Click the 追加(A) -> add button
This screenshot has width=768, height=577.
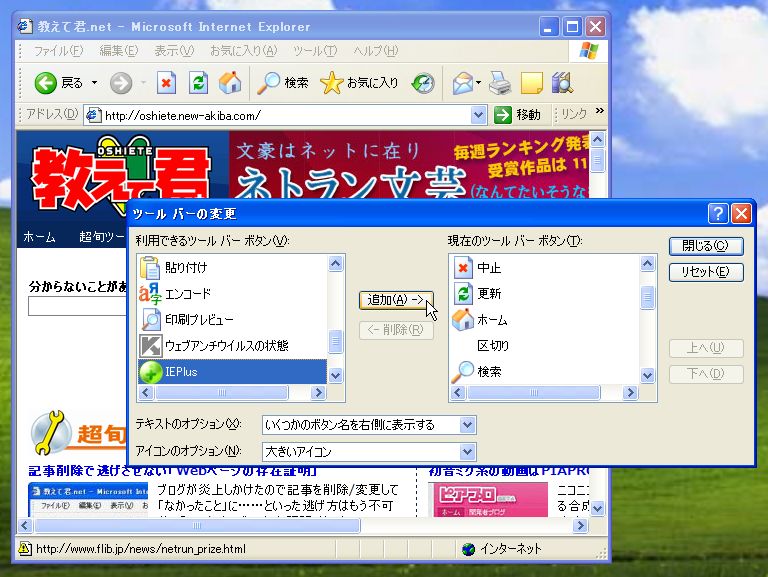tap(396, 300)
